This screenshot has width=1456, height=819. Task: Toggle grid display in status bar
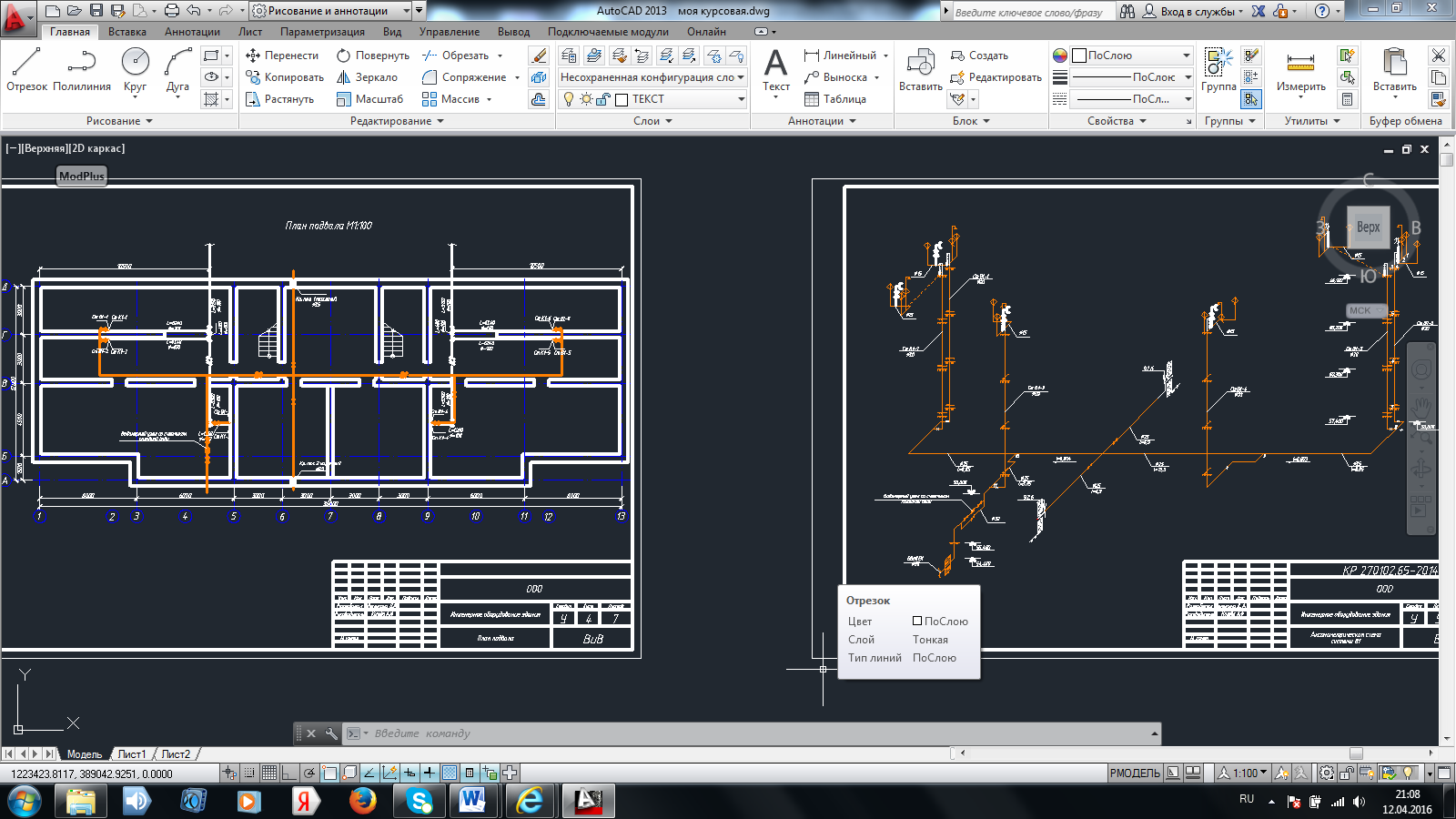[269, 773]
